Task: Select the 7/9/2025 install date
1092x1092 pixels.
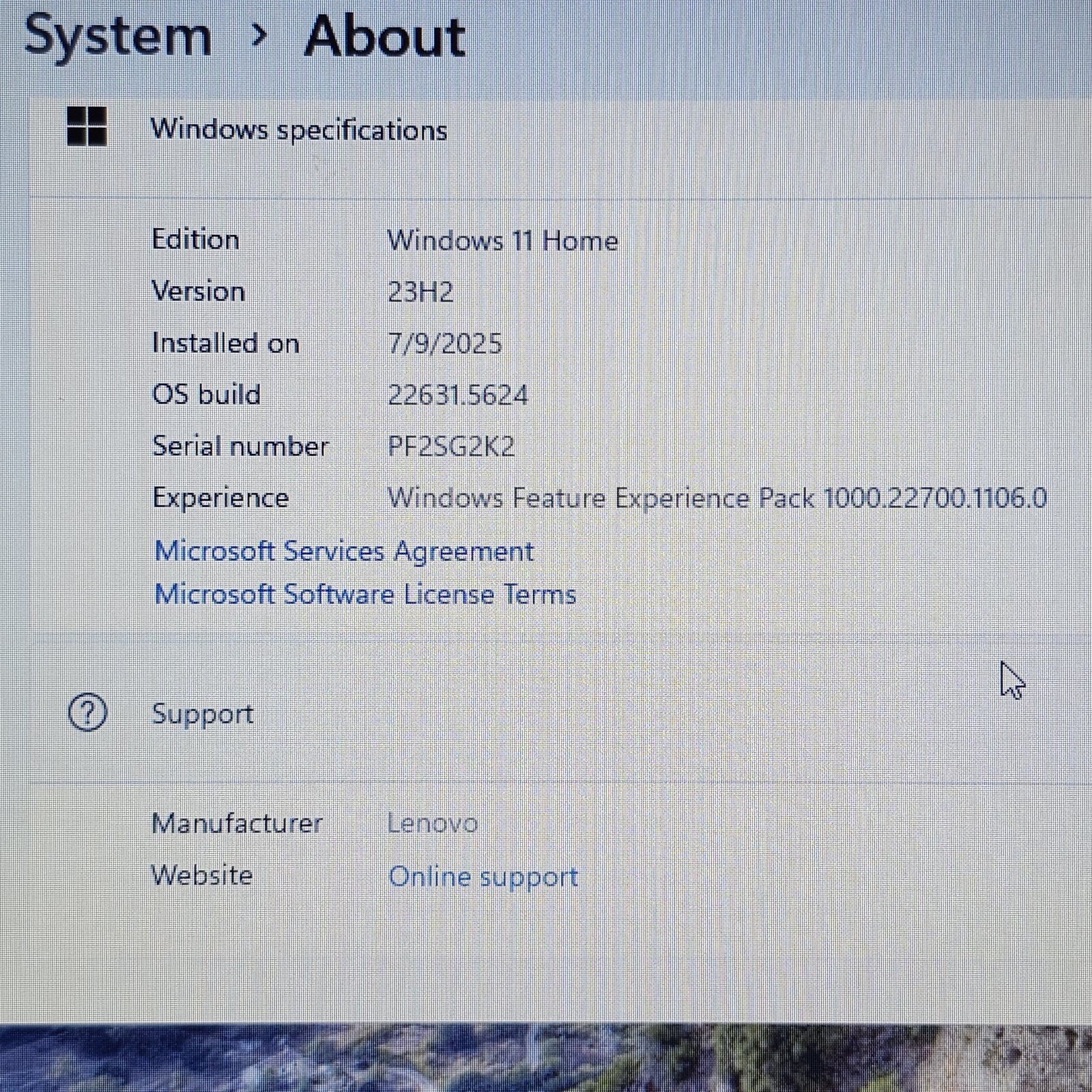Action: [444, 343]
